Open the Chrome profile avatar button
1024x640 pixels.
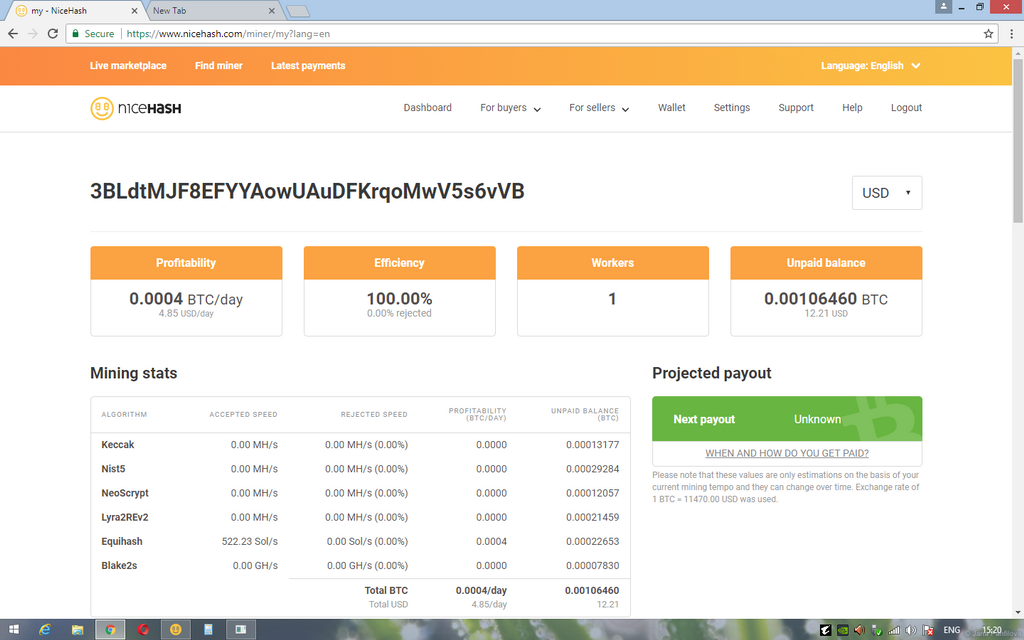[943, 7]
